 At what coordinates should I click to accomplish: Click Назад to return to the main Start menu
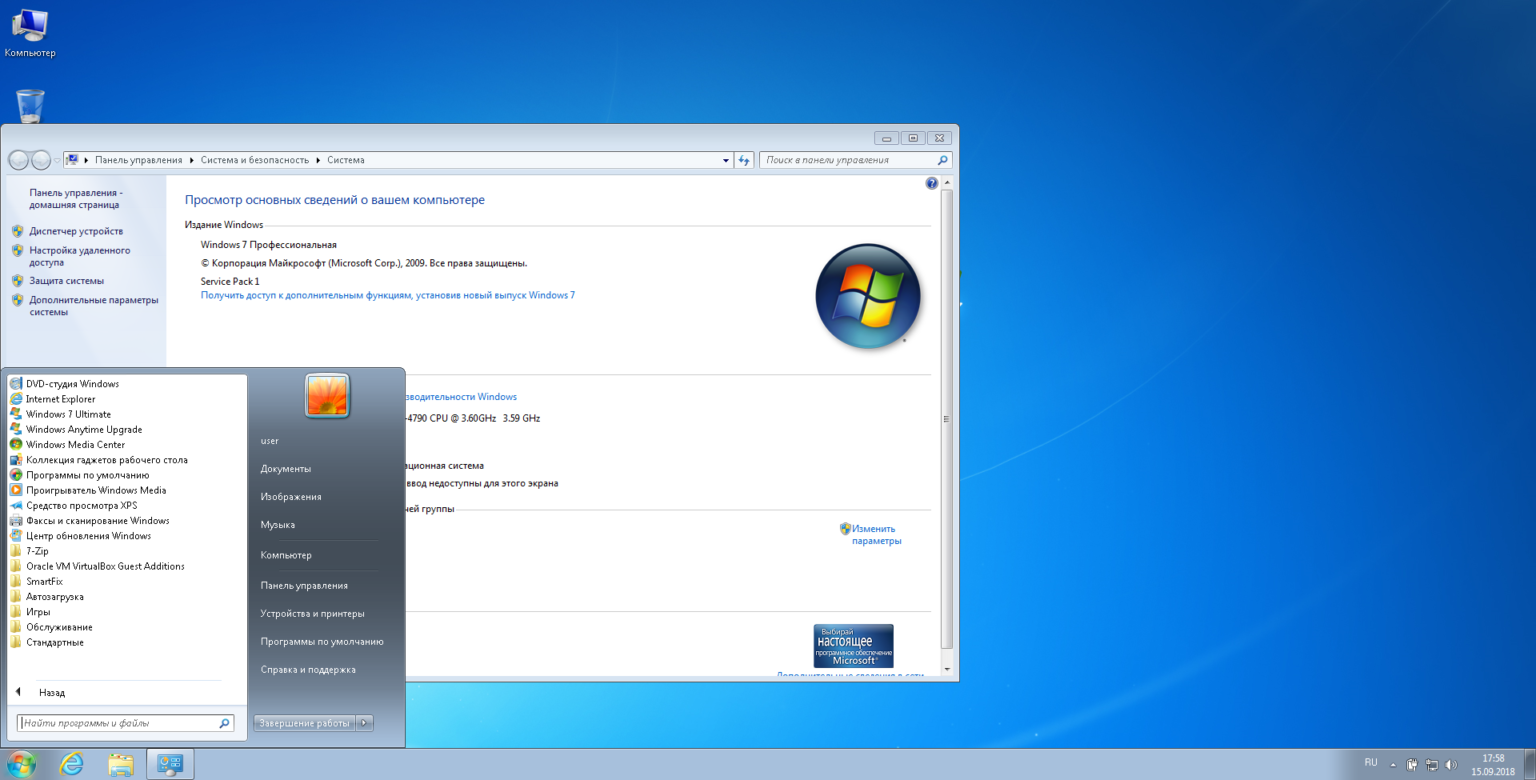tap(51, 692)
